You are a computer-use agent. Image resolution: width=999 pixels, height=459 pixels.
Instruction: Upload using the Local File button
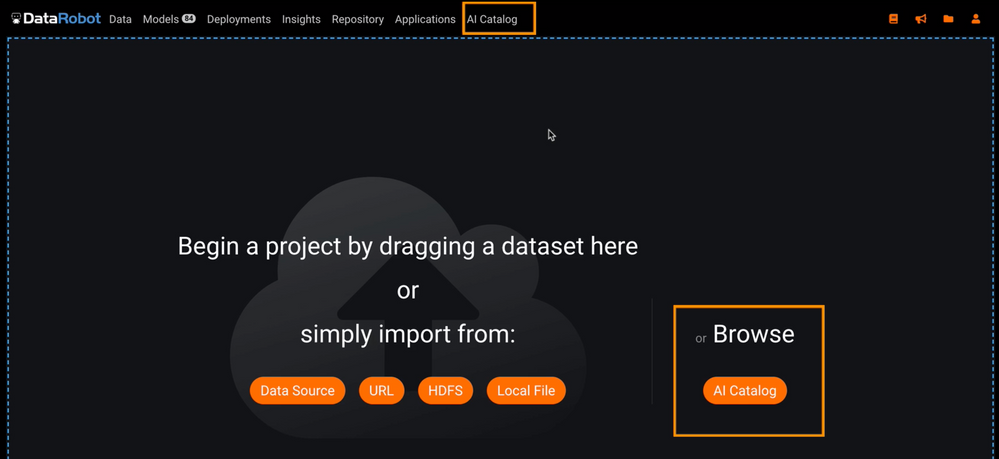tap(526, 391)
